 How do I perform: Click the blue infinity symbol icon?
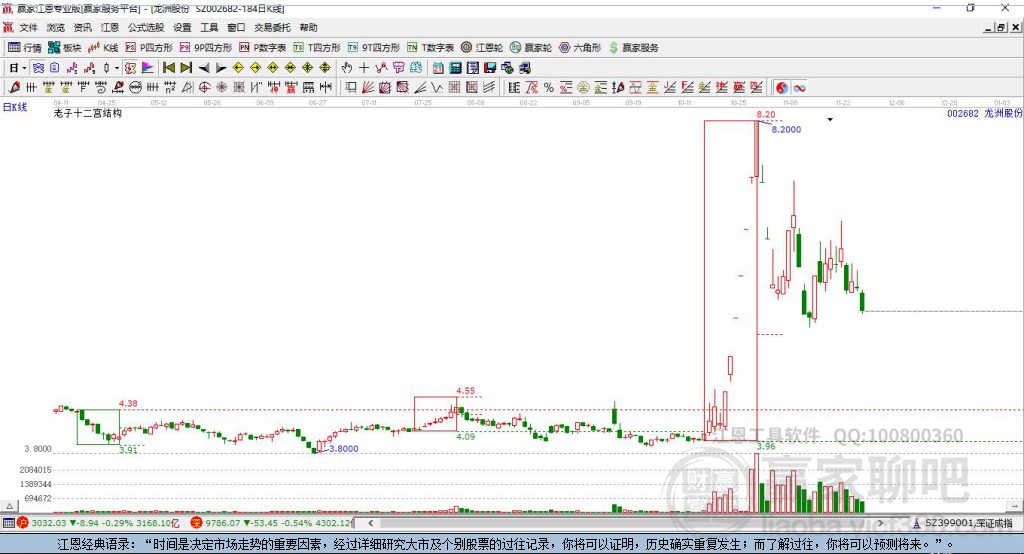[799, 88]
